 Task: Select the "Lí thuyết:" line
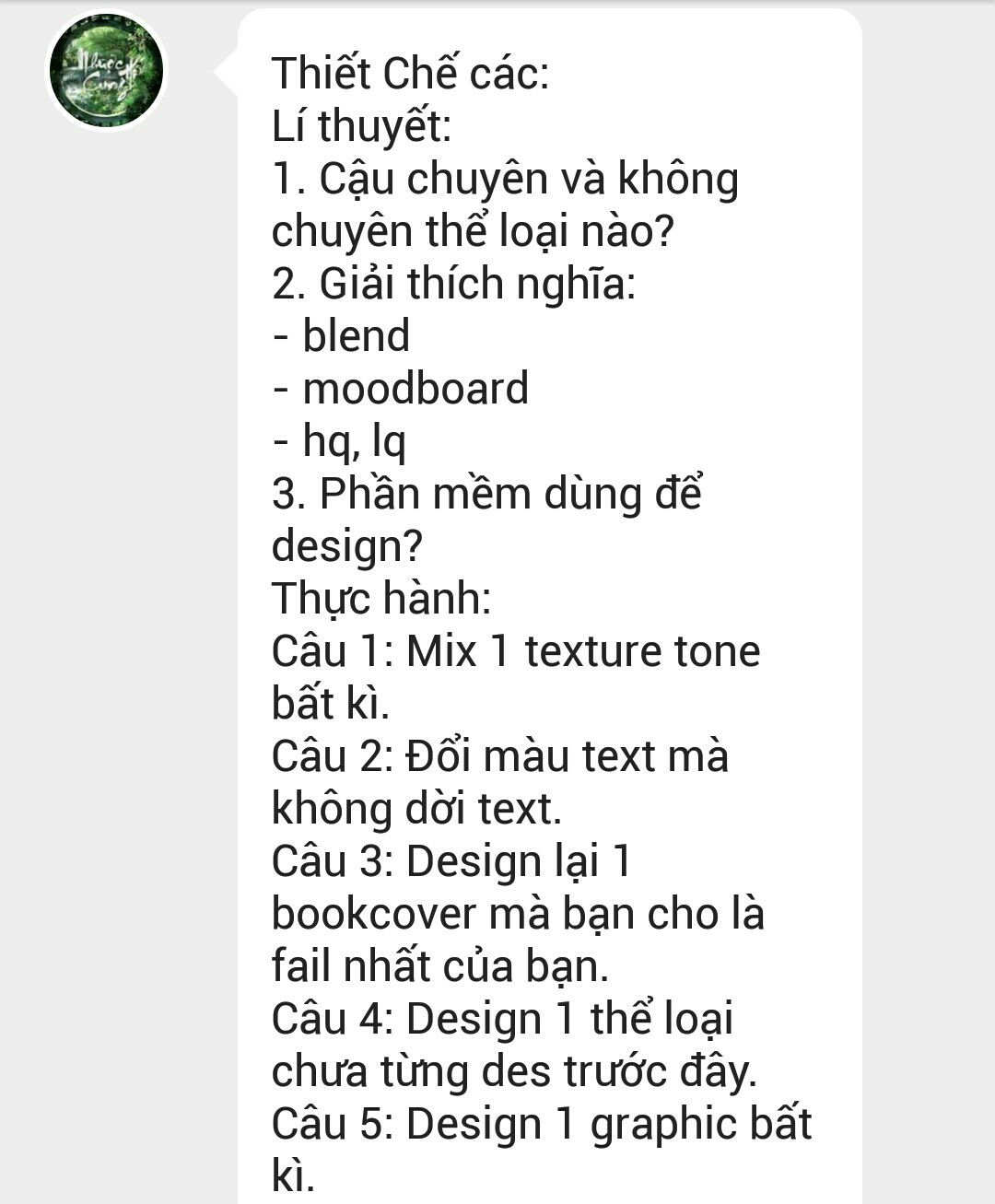[362, 126]
